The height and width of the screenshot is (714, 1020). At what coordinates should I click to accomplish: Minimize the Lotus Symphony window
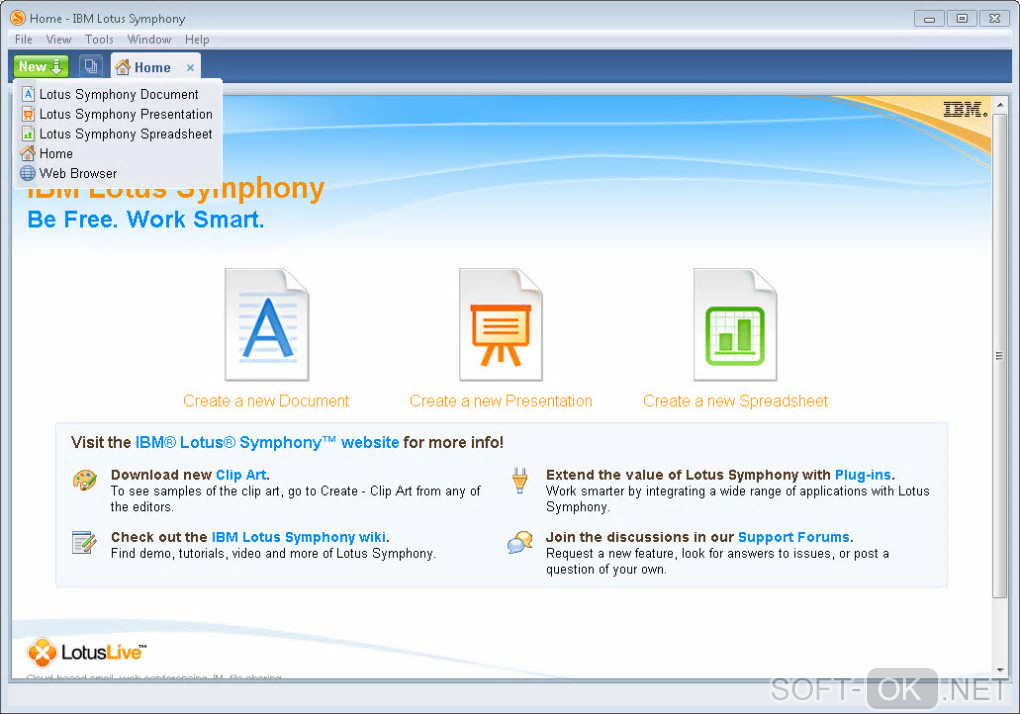[929, 19]
